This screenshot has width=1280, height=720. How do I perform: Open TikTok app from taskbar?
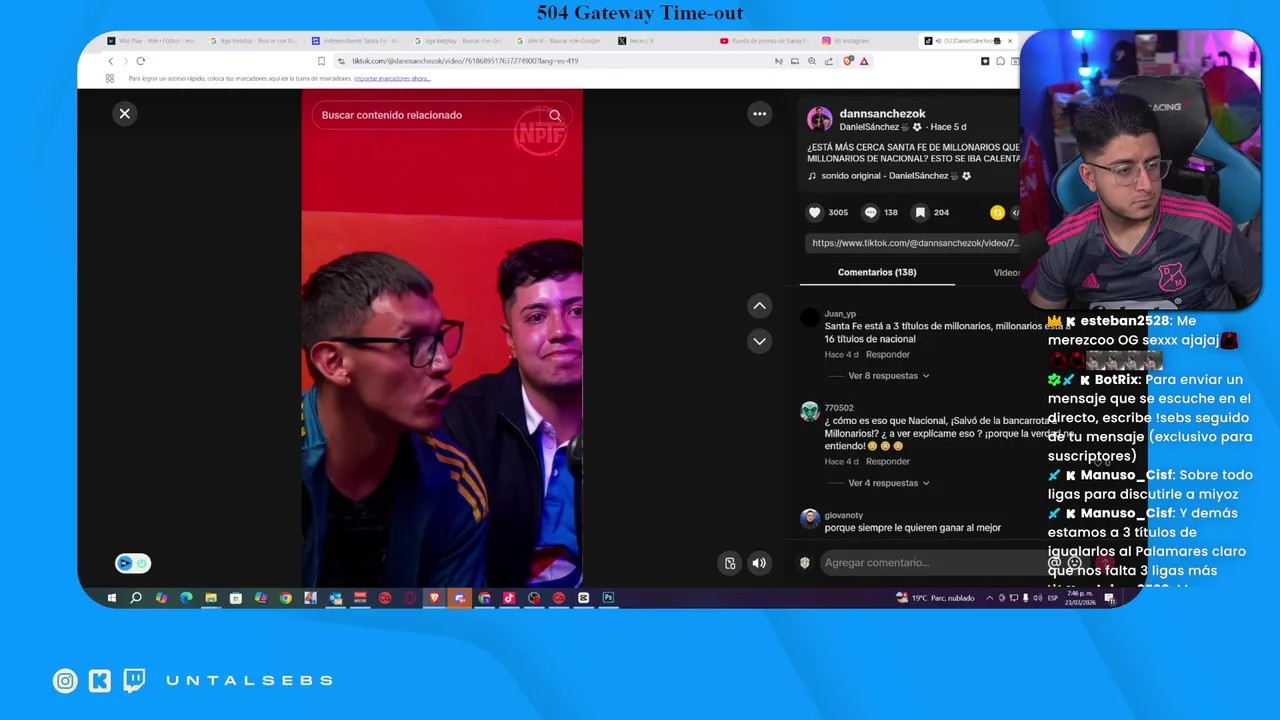(x=509, y=598)
